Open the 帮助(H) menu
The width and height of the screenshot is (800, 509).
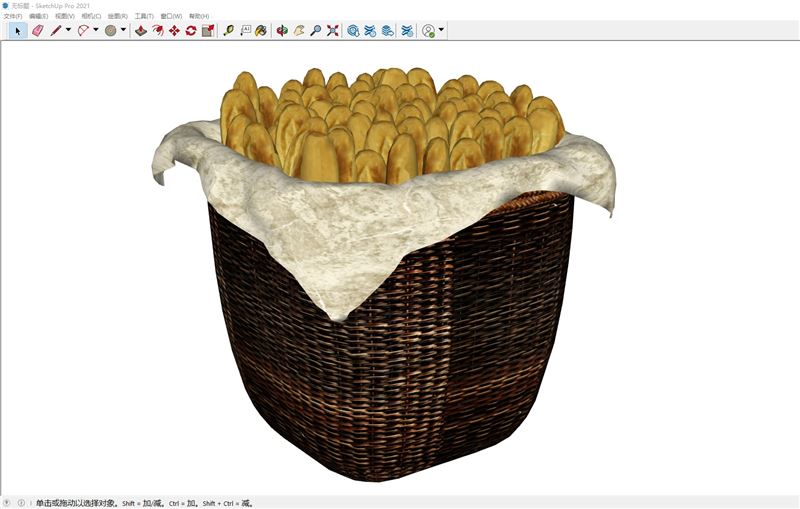pyautogui.click(x=199, y=16)
